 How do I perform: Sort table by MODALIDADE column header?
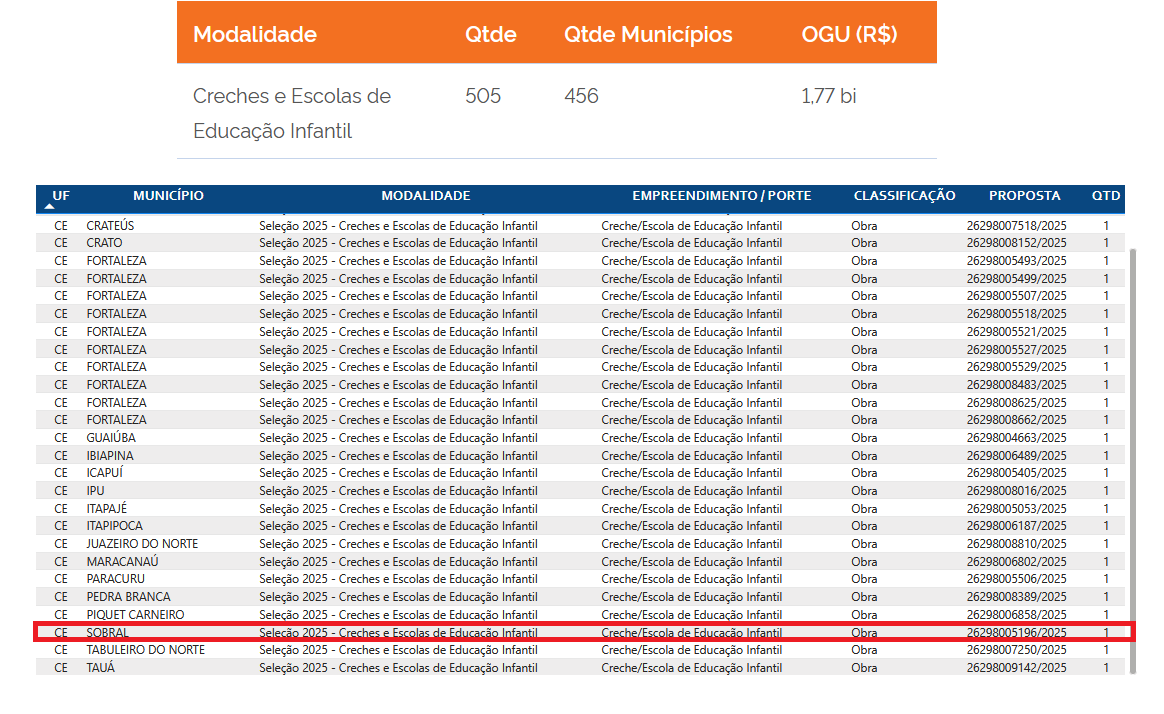[x=425, y=196]
